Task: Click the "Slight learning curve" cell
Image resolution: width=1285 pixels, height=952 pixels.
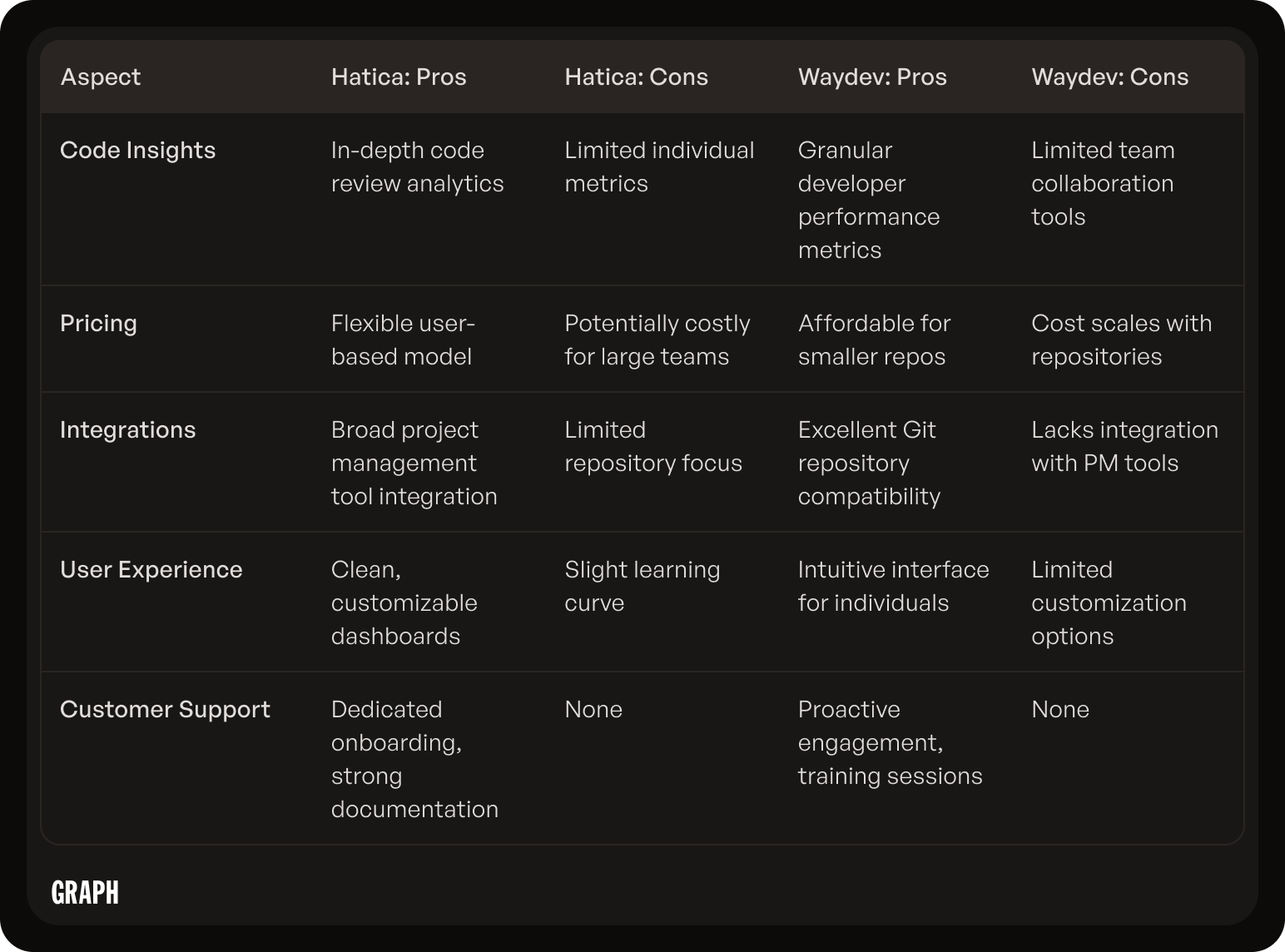Action: pos(642,587)
